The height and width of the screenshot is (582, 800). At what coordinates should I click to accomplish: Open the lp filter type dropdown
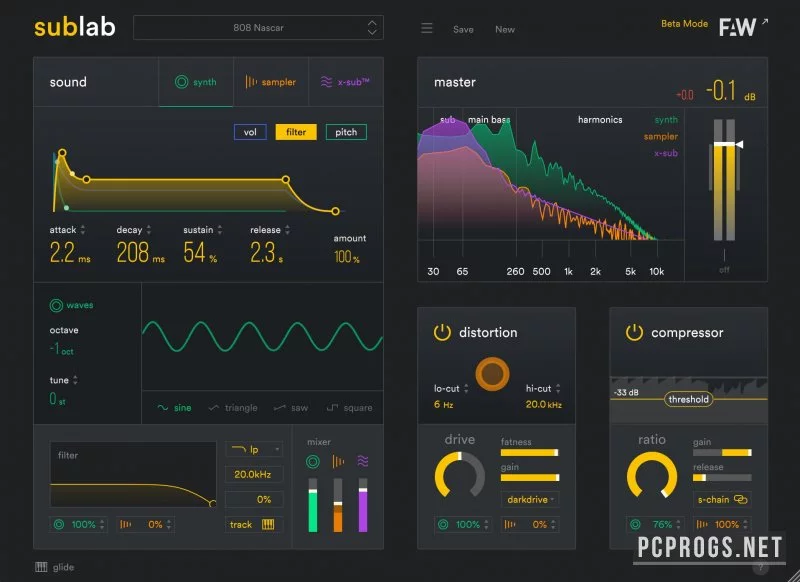(254, 449)
